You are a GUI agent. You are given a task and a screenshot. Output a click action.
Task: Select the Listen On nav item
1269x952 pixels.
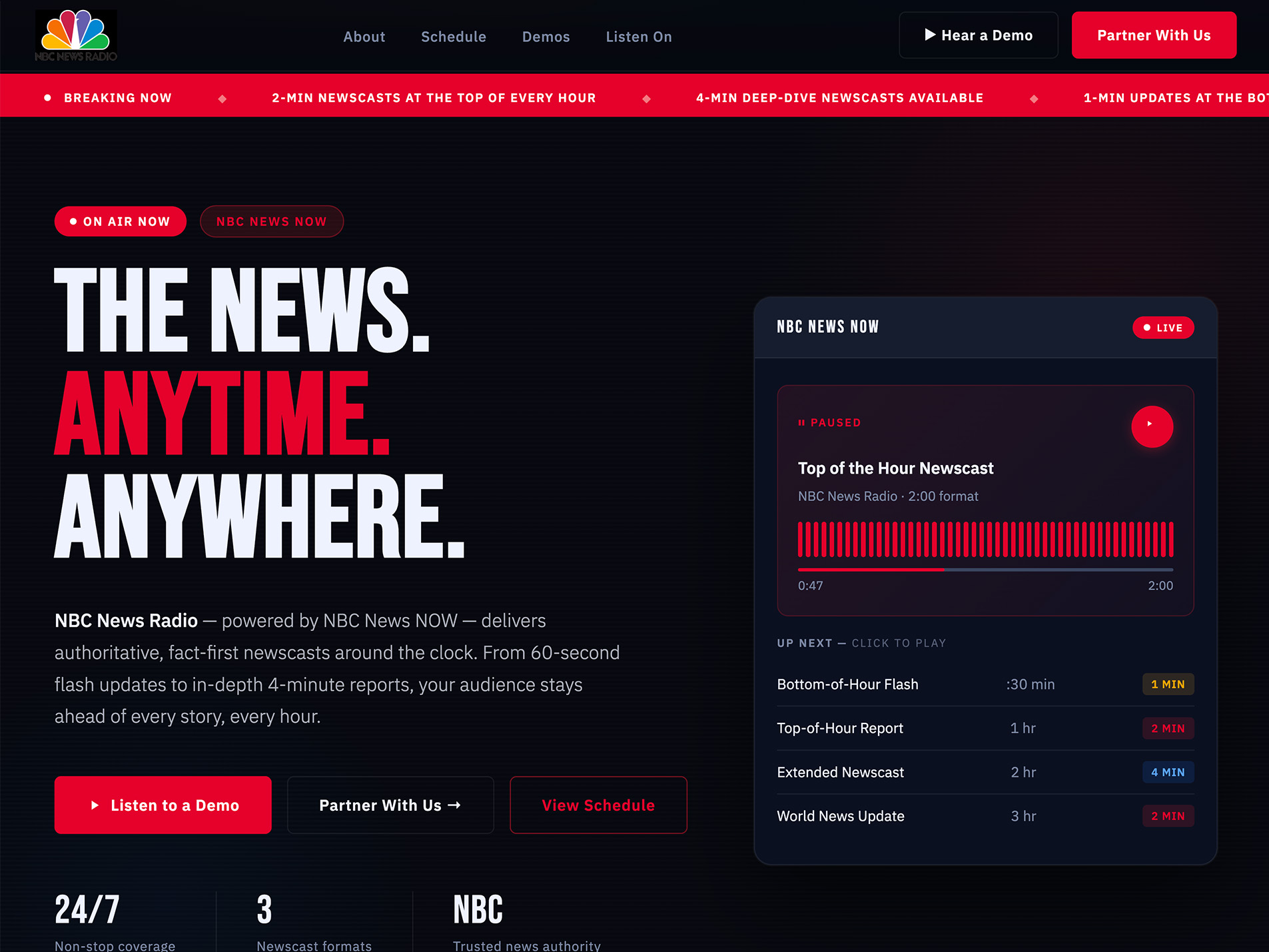(x=639, y=37)
